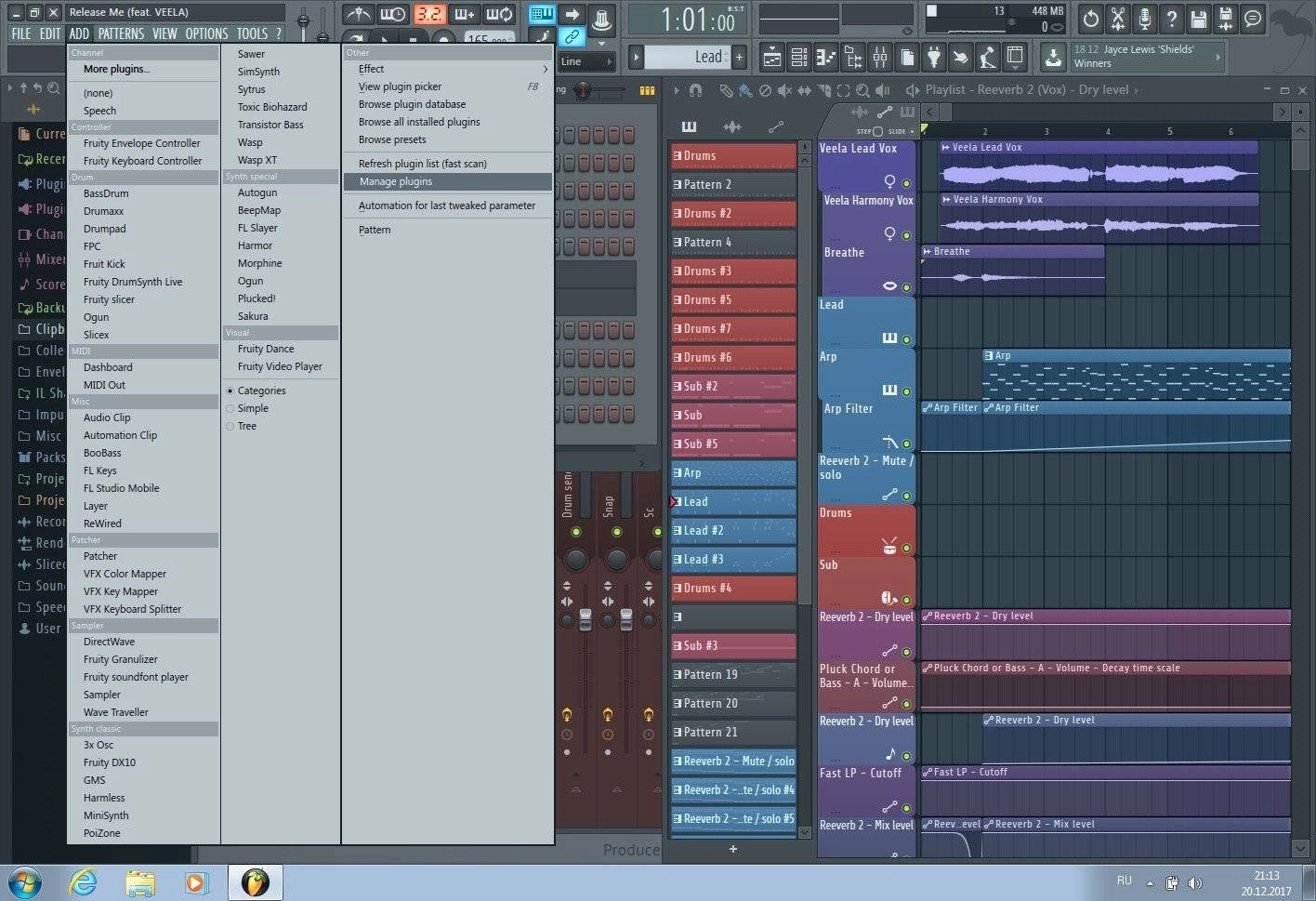Open Internet Explorer from the taskbar
Image resolution: width=1316 pixels, height=901 pixels.
click(x=84, y=882)
